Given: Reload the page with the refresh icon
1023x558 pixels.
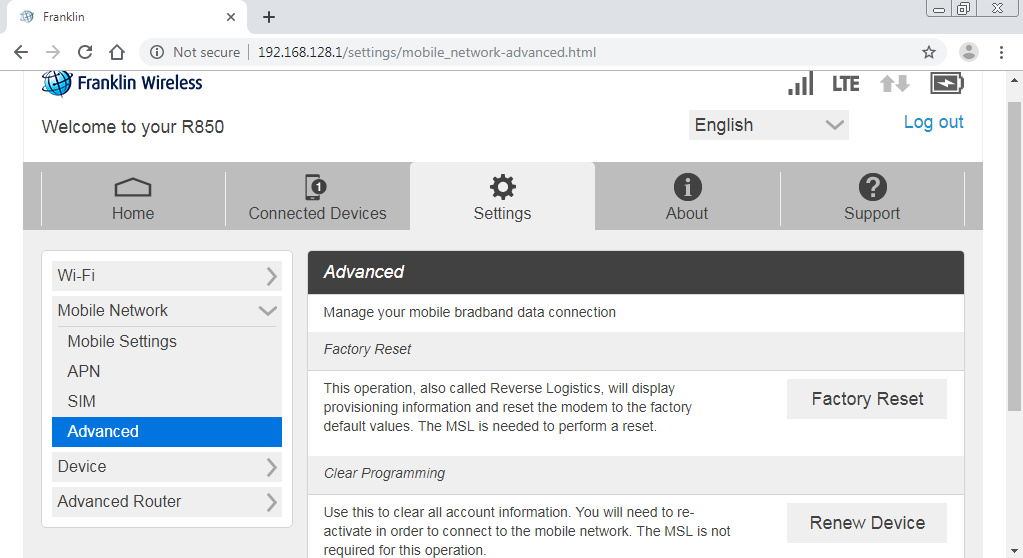Looking at the screenshot, I should tap(85, 52).
